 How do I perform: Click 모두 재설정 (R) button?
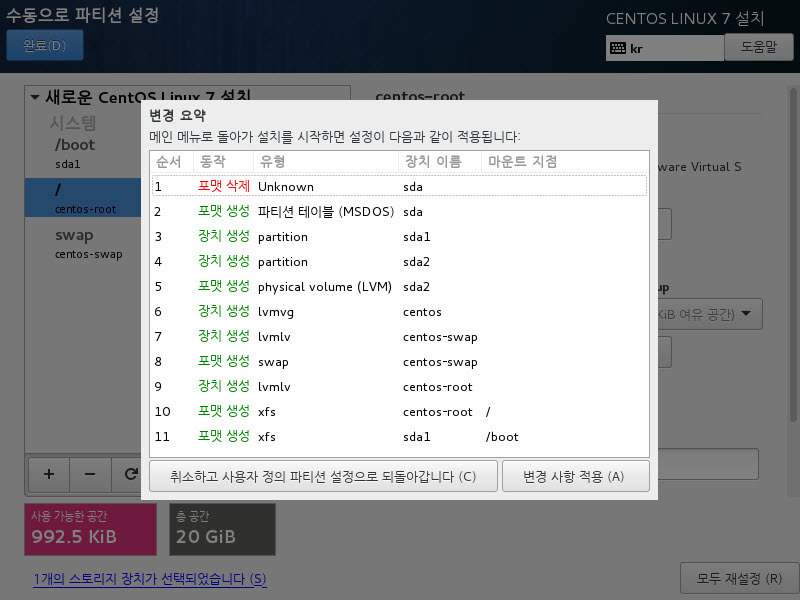739,579
